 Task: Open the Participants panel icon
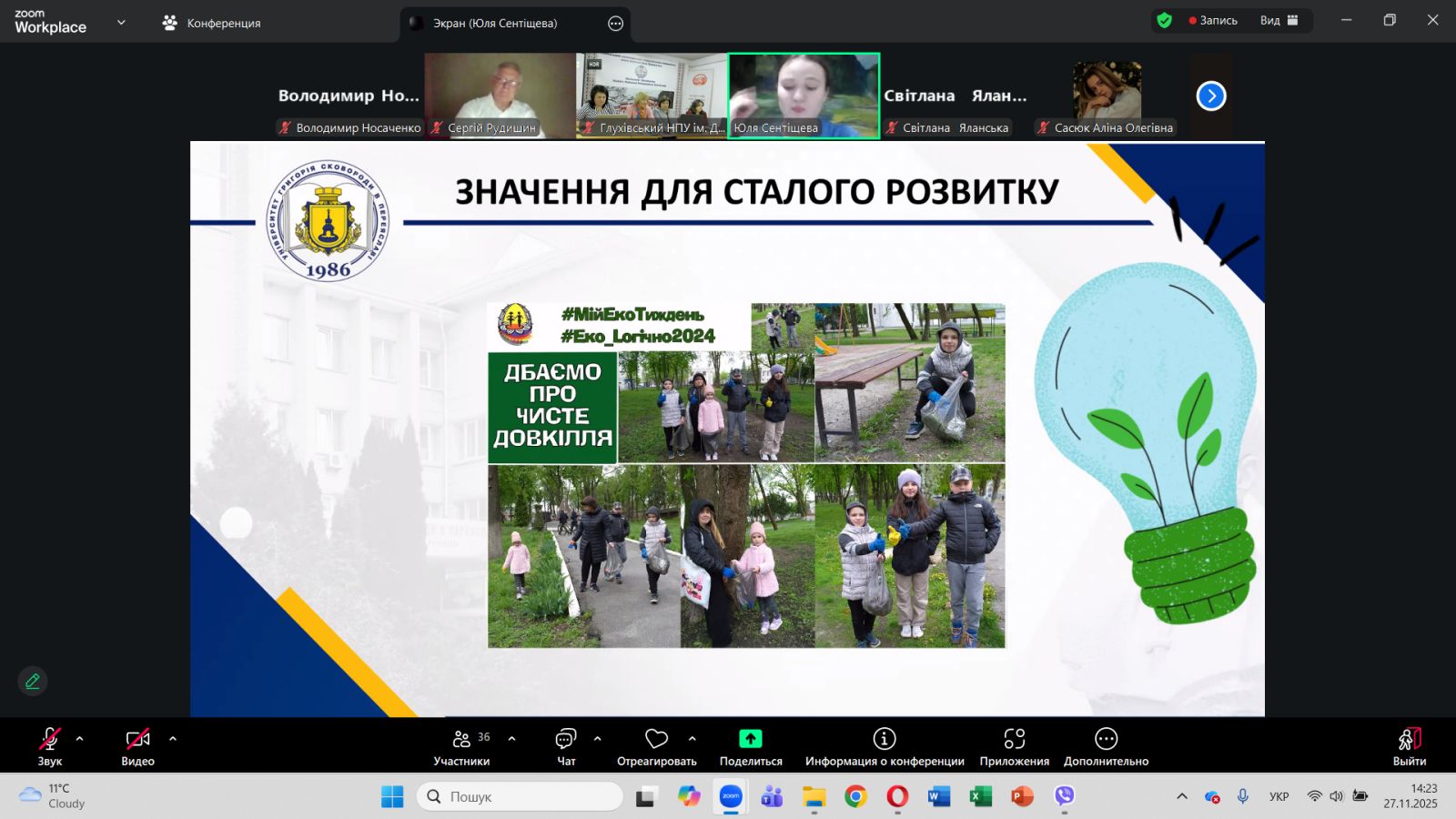click(461, 739)
